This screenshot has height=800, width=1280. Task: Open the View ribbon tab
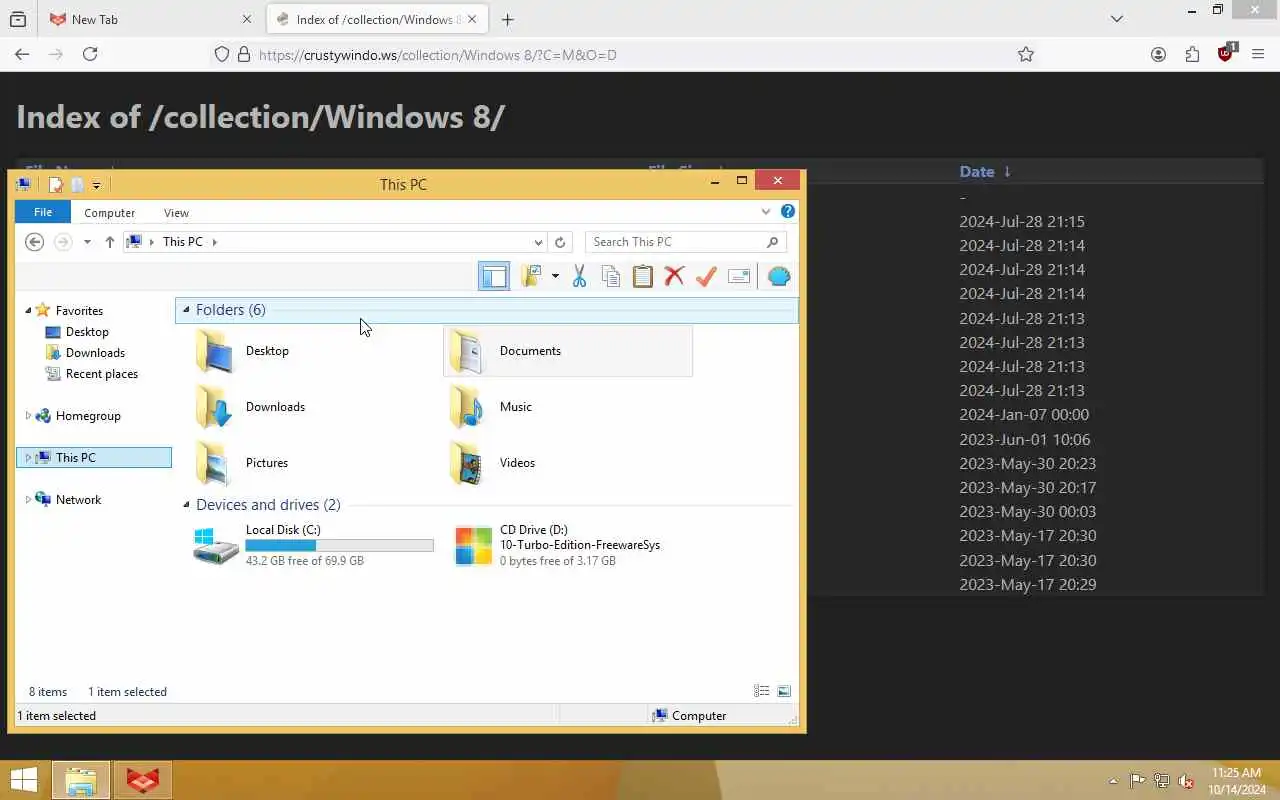pos(176,212)
